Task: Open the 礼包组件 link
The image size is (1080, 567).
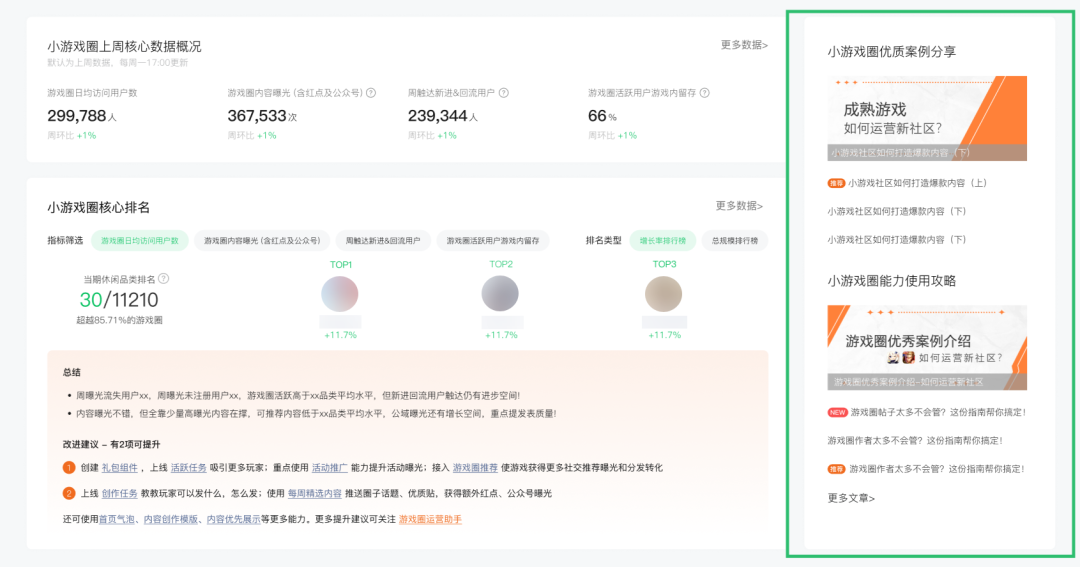Action: pyautogui.click(x=119, y=468)
